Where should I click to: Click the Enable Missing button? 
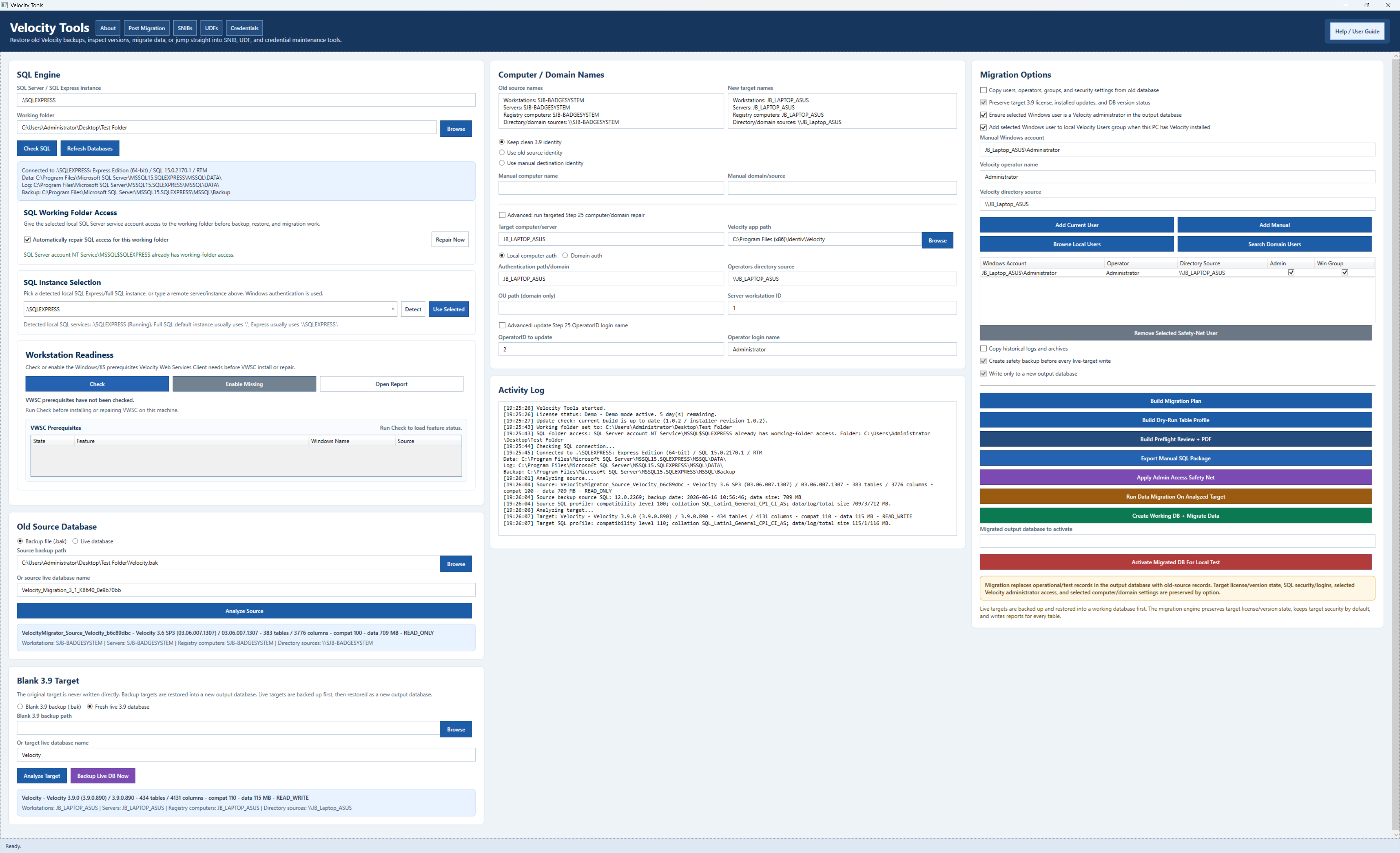(x=244, y=384)
